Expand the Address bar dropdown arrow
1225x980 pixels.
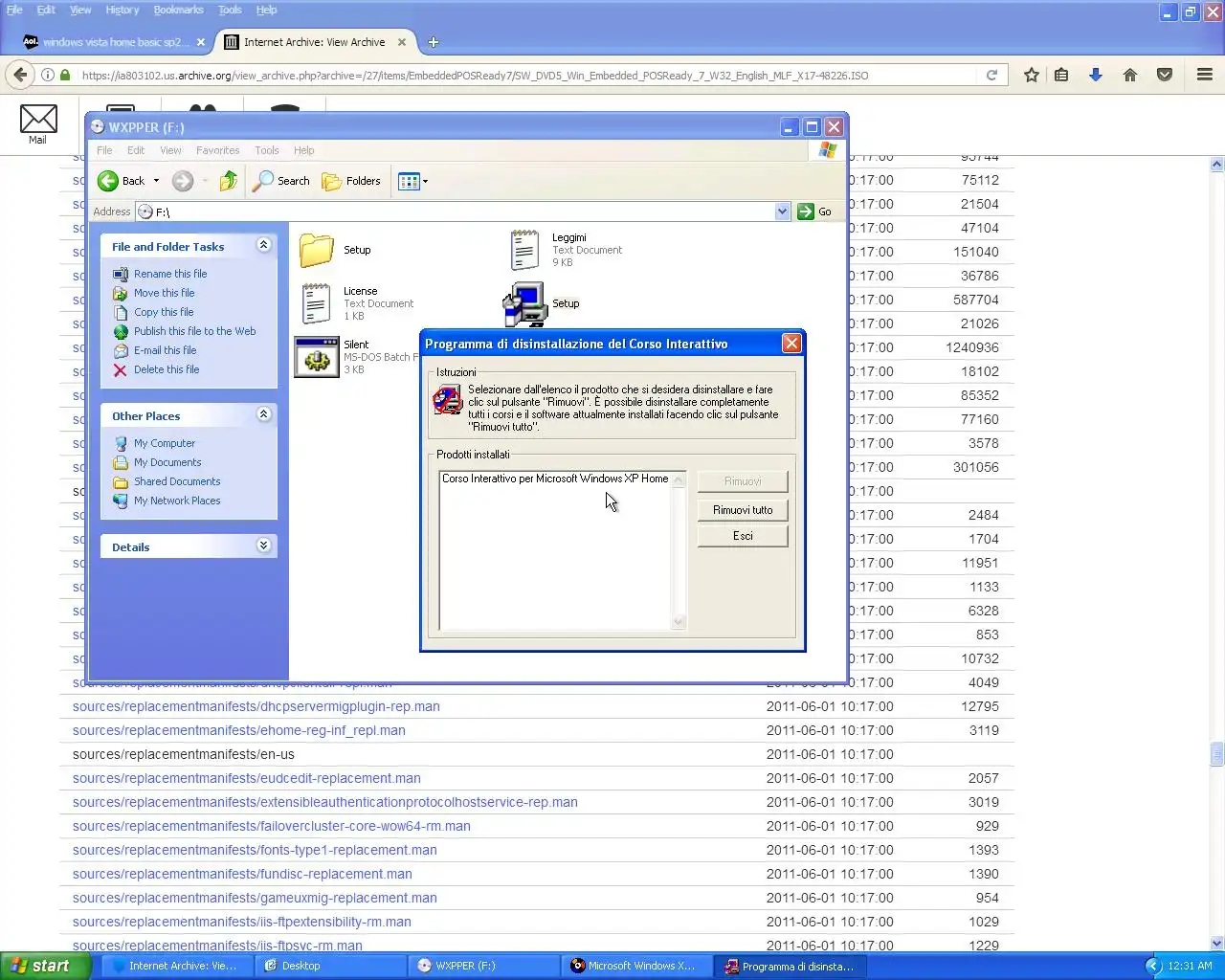[x=783, y=212]
